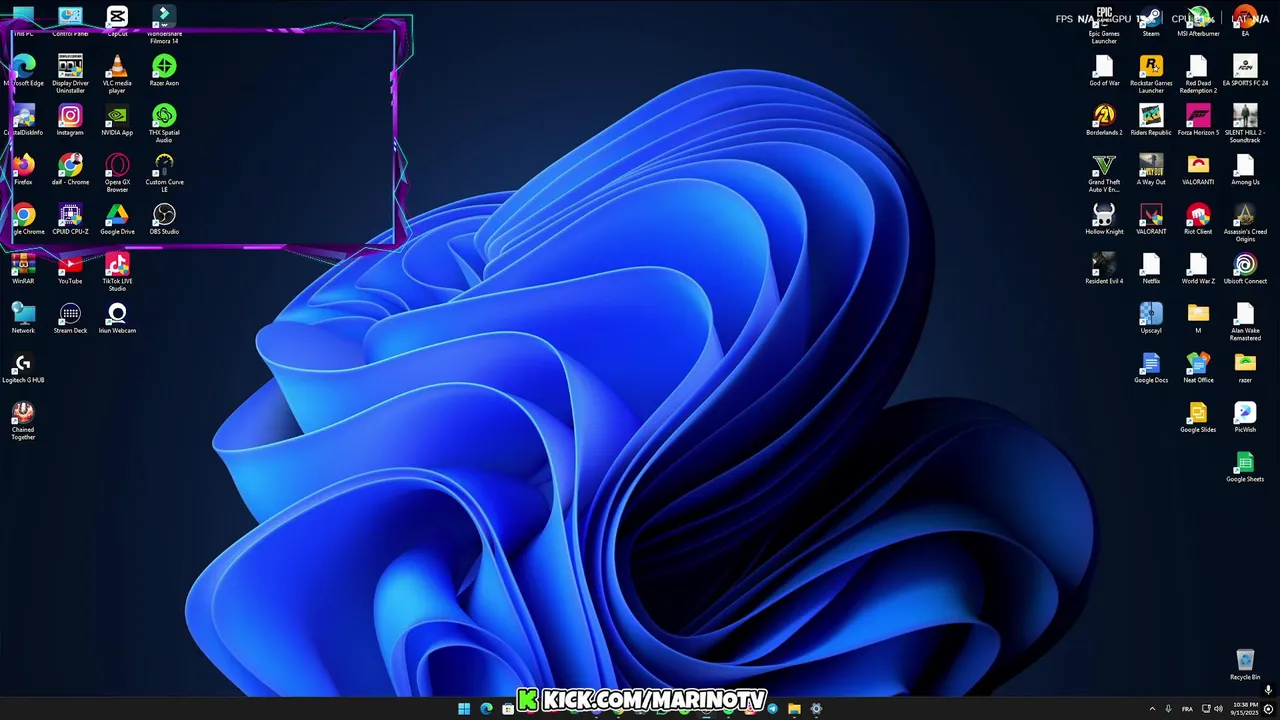Open the Riot Client shortcut

tap(1198, 220)
